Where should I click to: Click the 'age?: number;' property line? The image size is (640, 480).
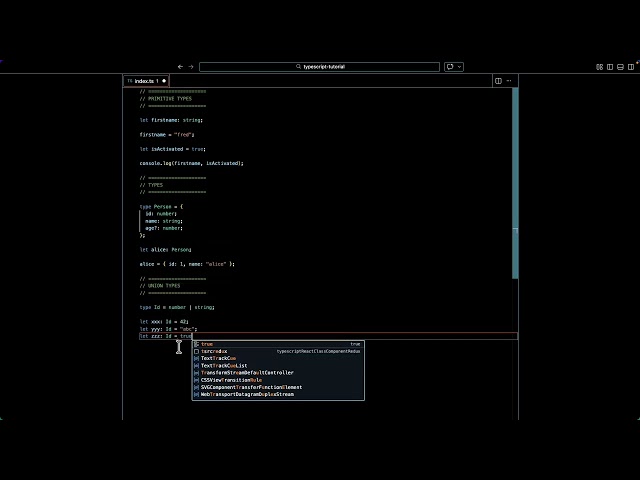point(164,228)
